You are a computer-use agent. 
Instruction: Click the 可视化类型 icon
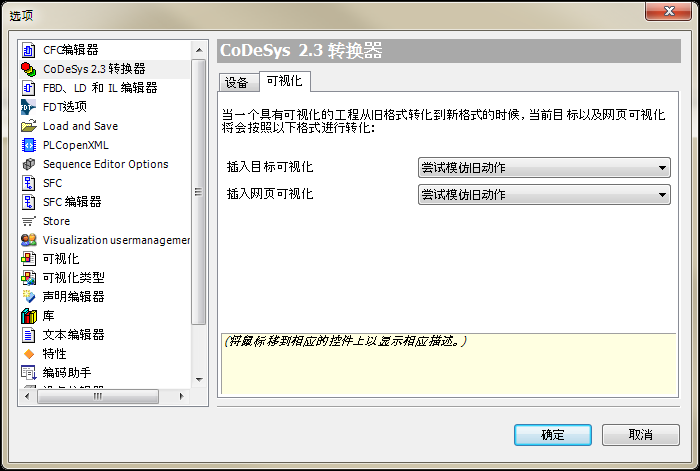pyautogui.click(x=29, y=278)
